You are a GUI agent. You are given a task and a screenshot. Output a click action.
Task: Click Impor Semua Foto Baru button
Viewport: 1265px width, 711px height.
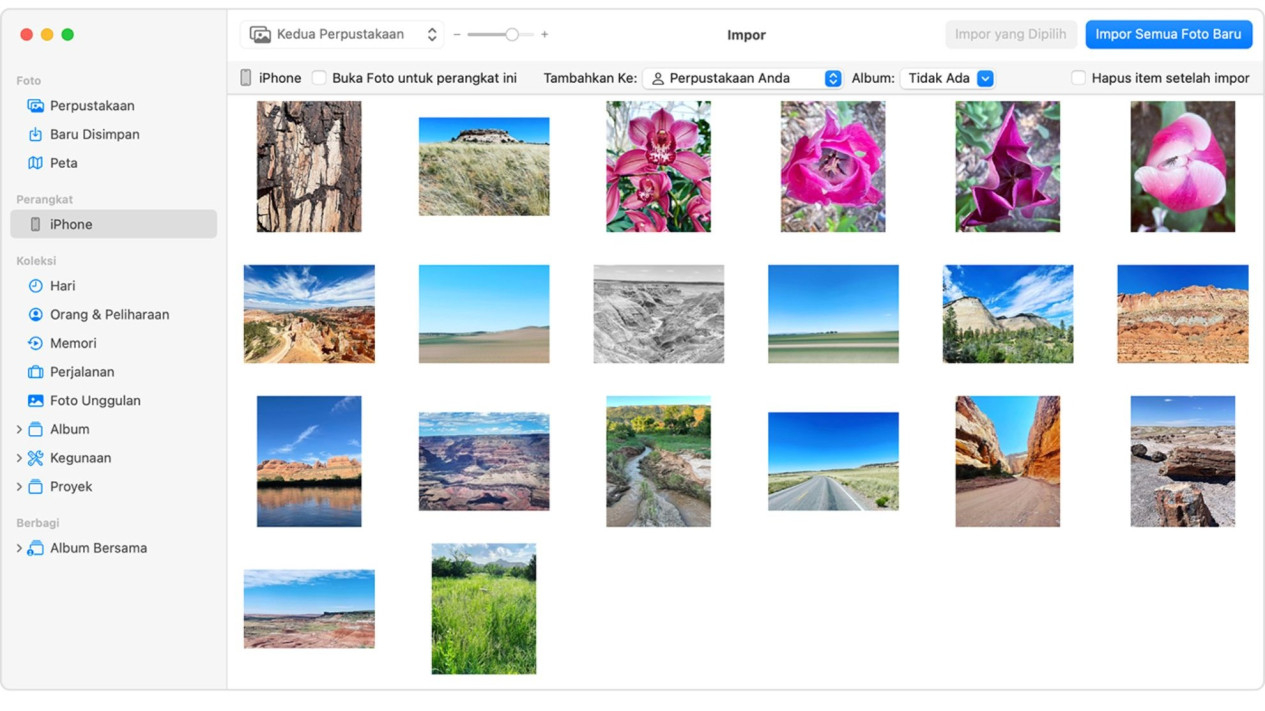(1168, 34)
